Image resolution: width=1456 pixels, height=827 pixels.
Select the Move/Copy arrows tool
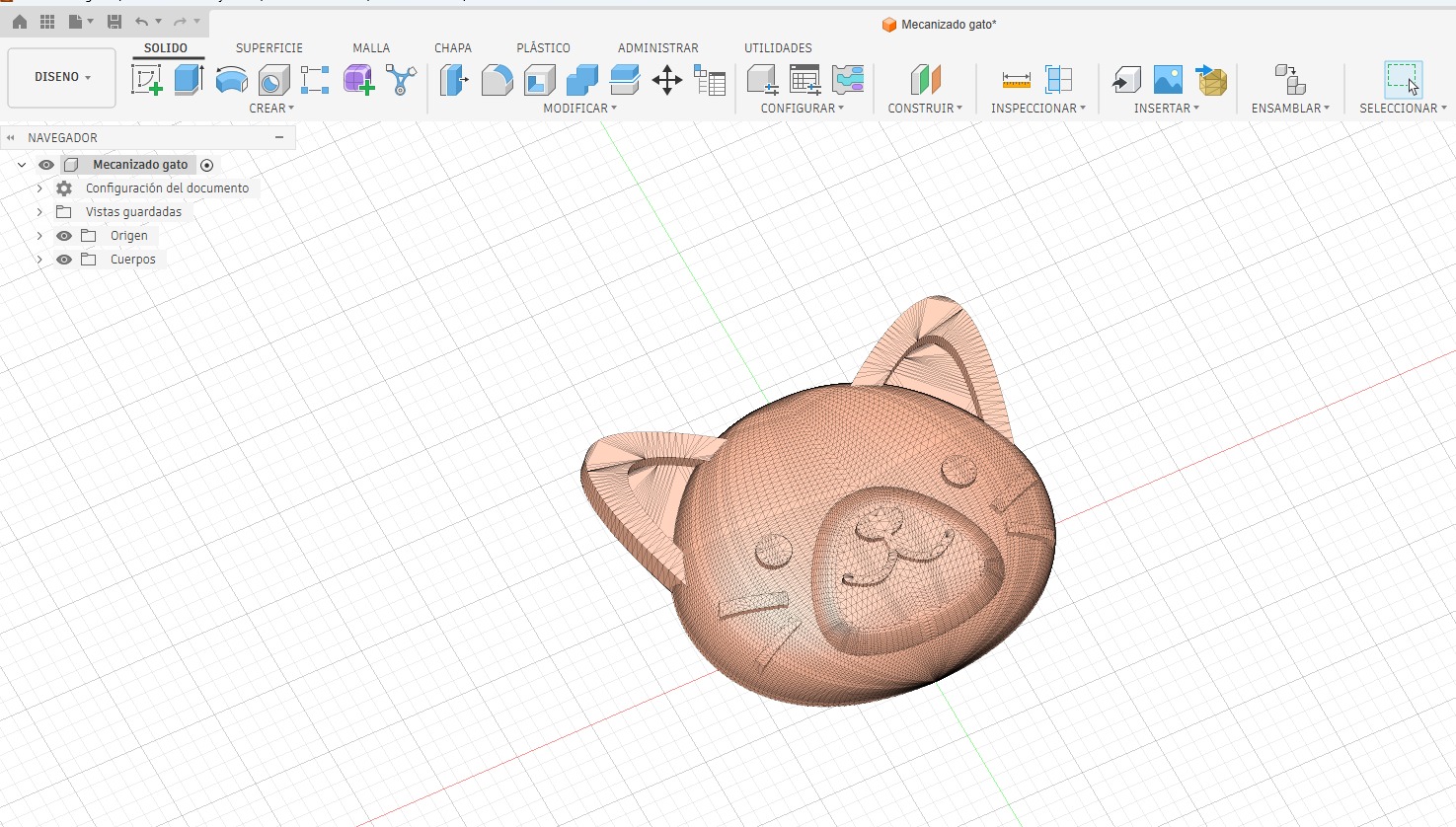[667, 80]
